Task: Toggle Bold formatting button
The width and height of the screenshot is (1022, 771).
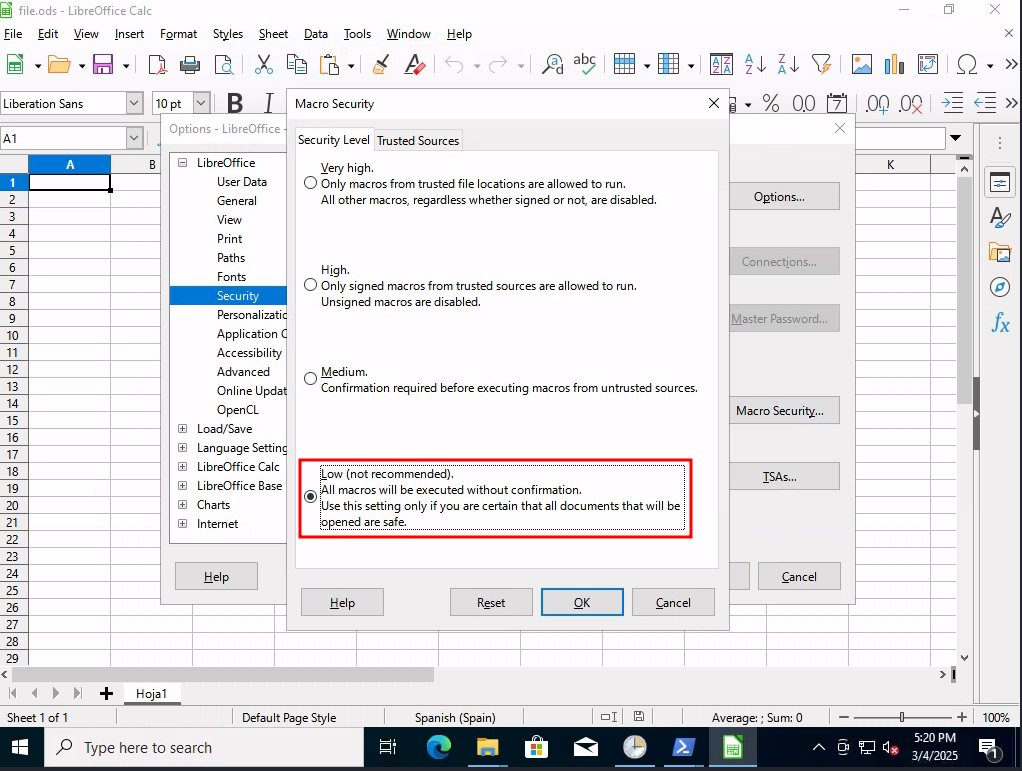Action: pyautogui.click(x=235, y=103)
